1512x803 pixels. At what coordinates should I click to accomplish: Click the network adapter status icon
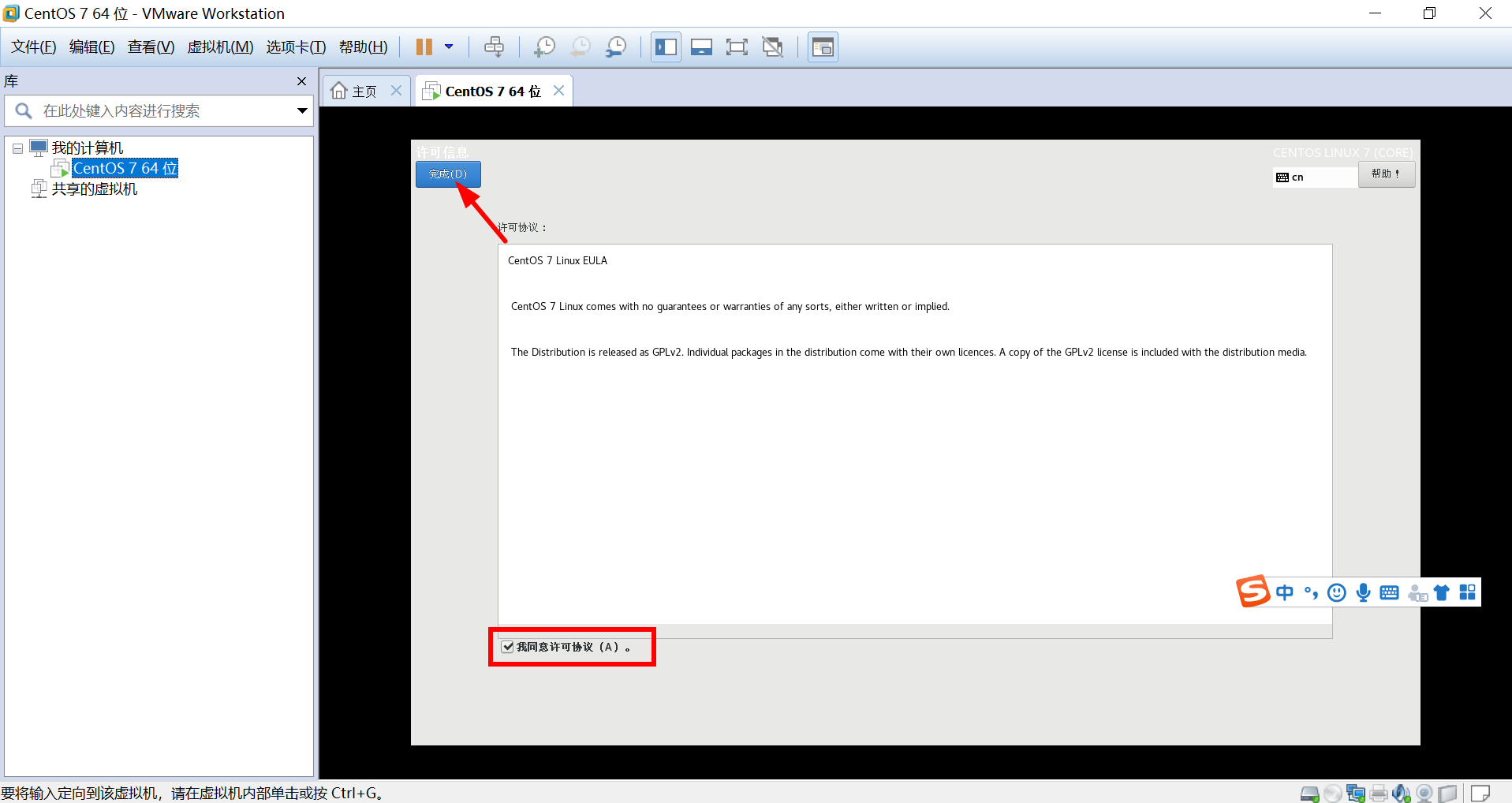(x=1356, y=794)
